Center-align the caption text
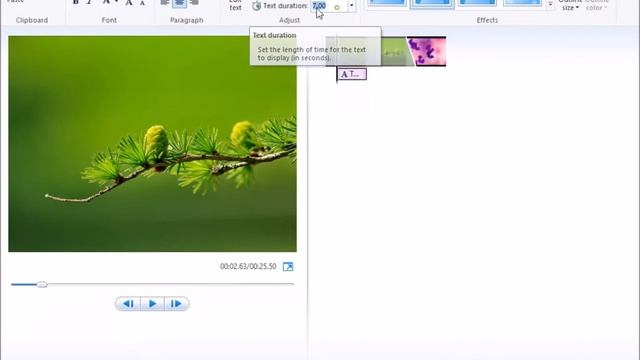This screenshot has height=360, width=640. (x=179, y=3)
